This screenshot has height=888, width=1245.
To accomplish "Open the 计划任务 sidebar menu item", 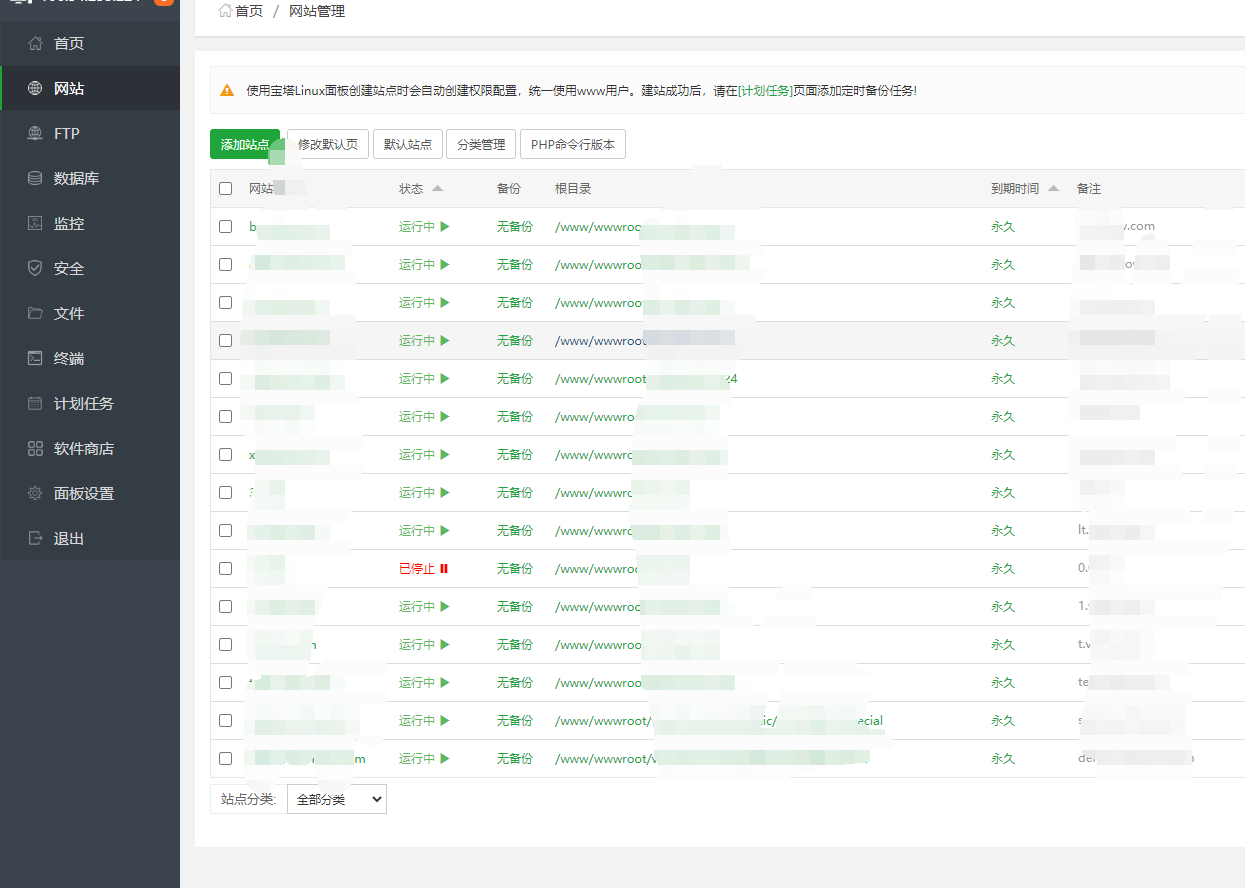I will point(84,404).
